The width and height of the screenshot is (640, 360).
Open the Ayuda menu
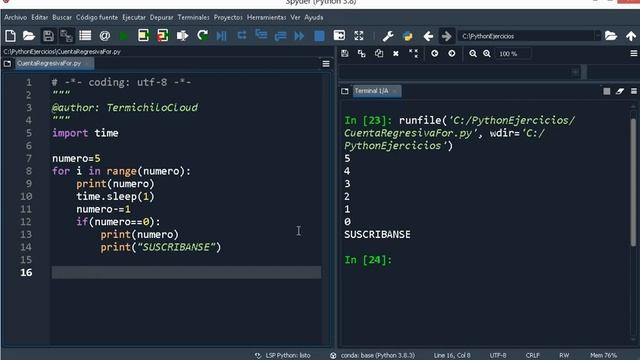click(x=314, y=18)
